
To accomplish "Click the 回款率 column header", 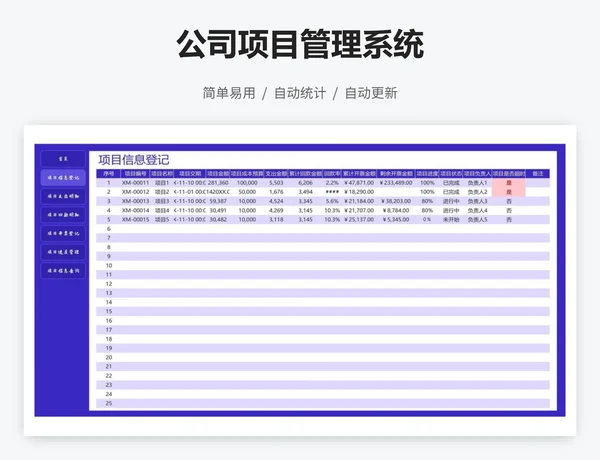I will pyautogui.click(x=332, y=174).
